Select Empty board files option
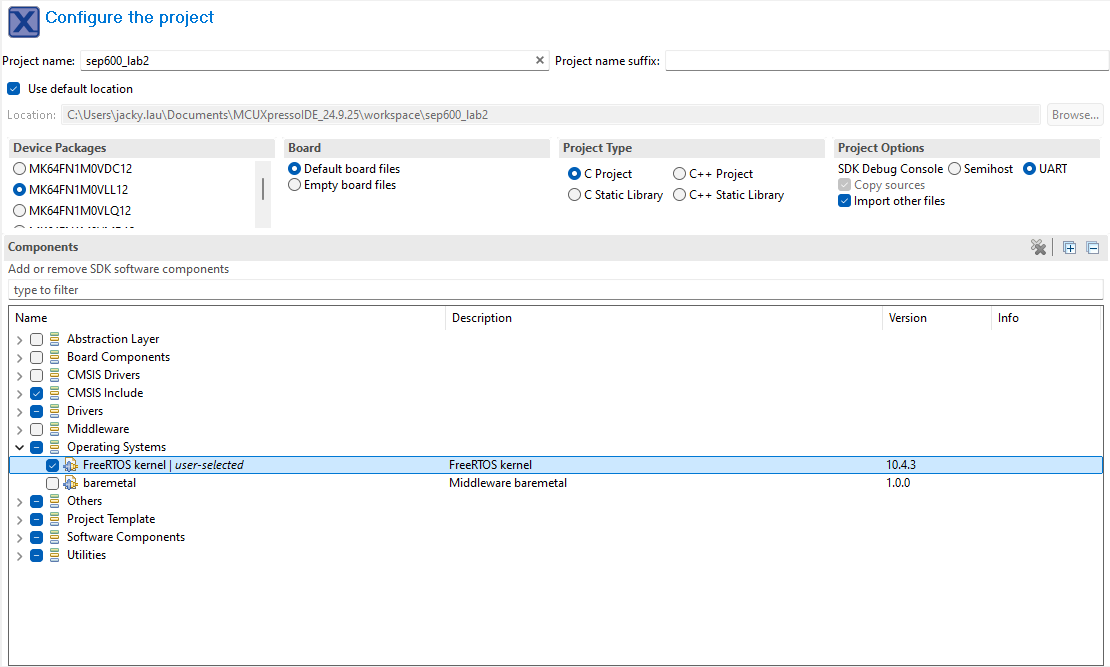 tap(295, 185)
